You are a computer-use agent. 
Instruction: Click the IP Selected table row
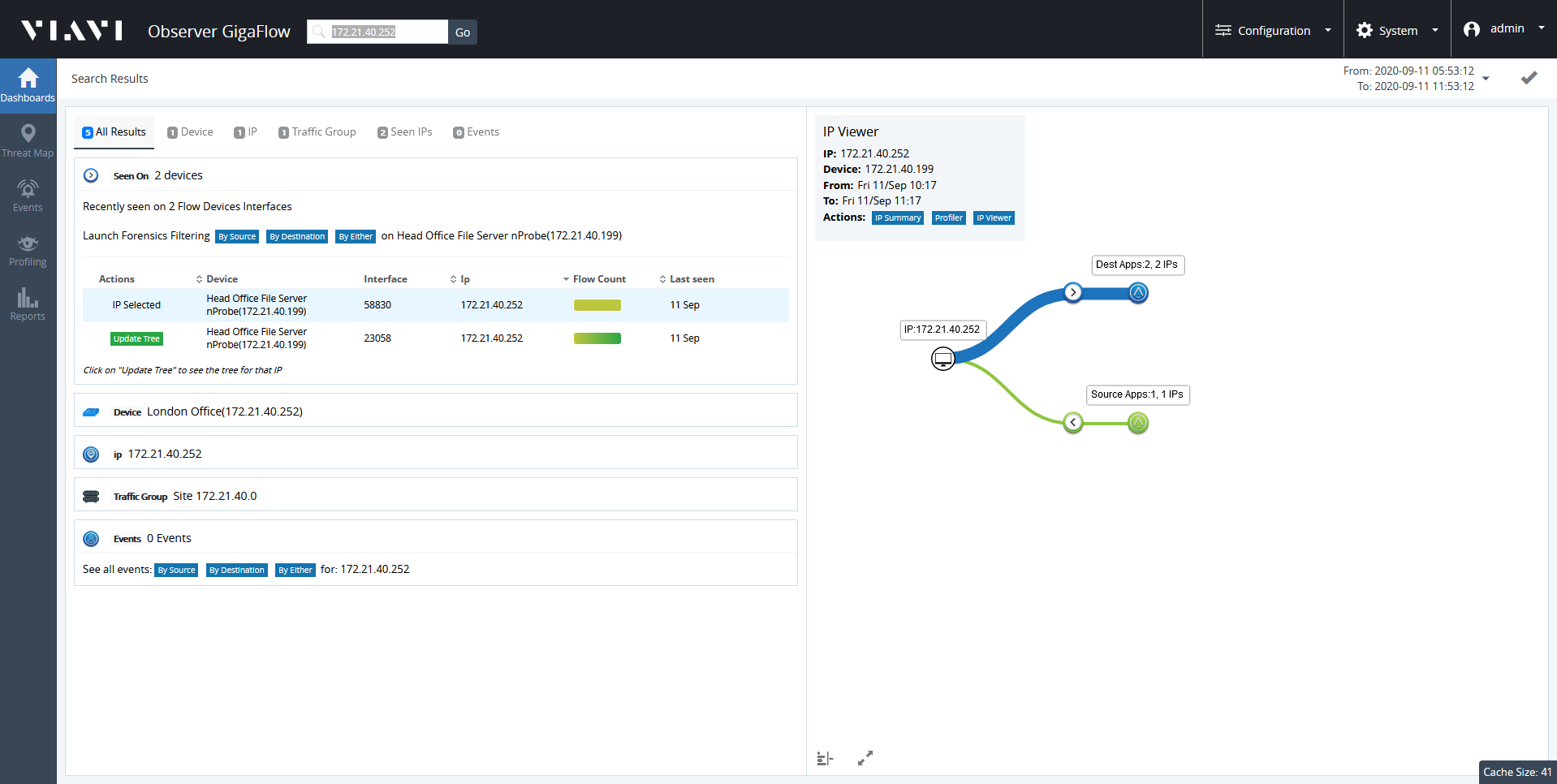436,305
